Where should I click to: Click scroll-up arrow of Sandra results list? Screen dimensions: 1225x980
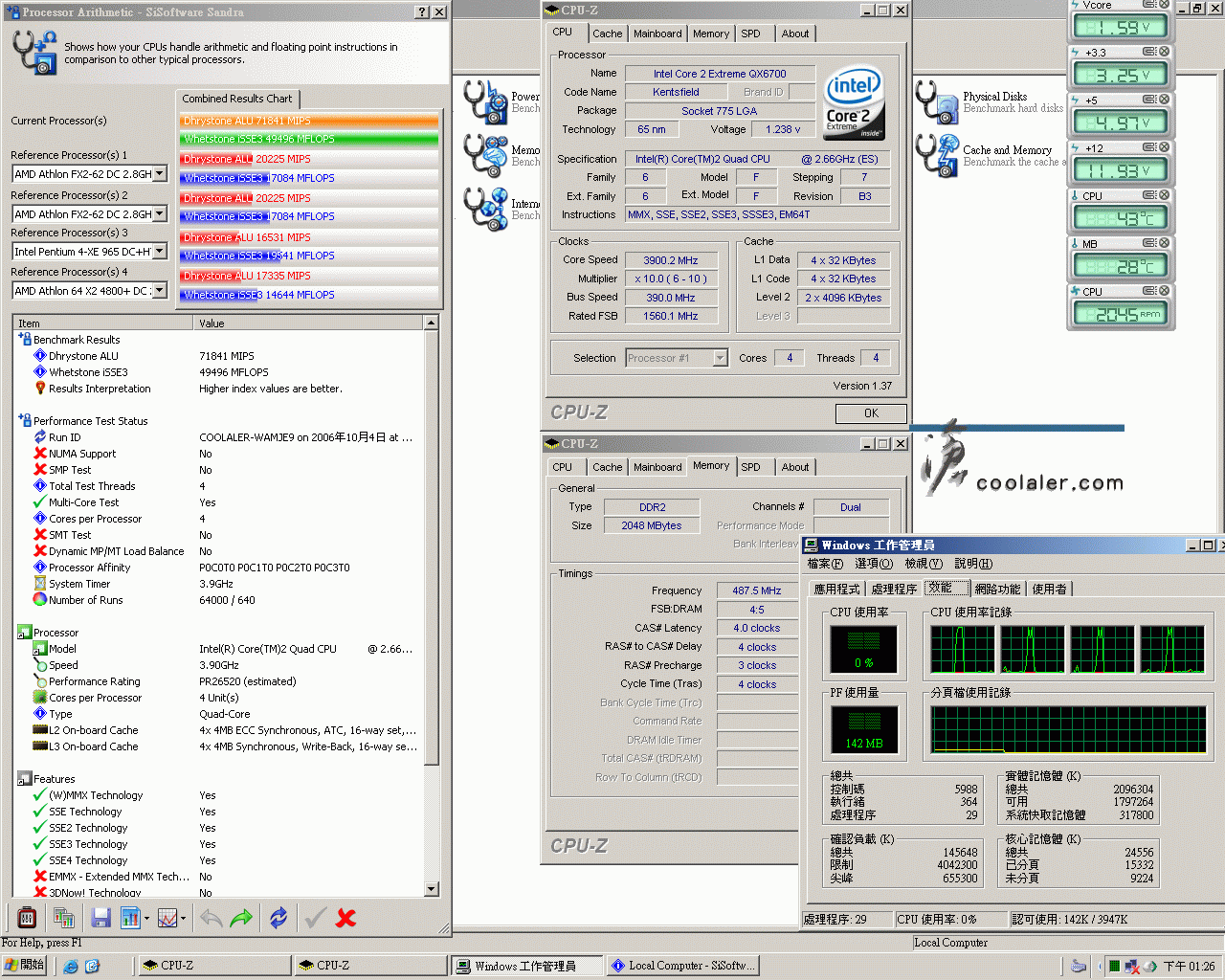coord(431,323)
